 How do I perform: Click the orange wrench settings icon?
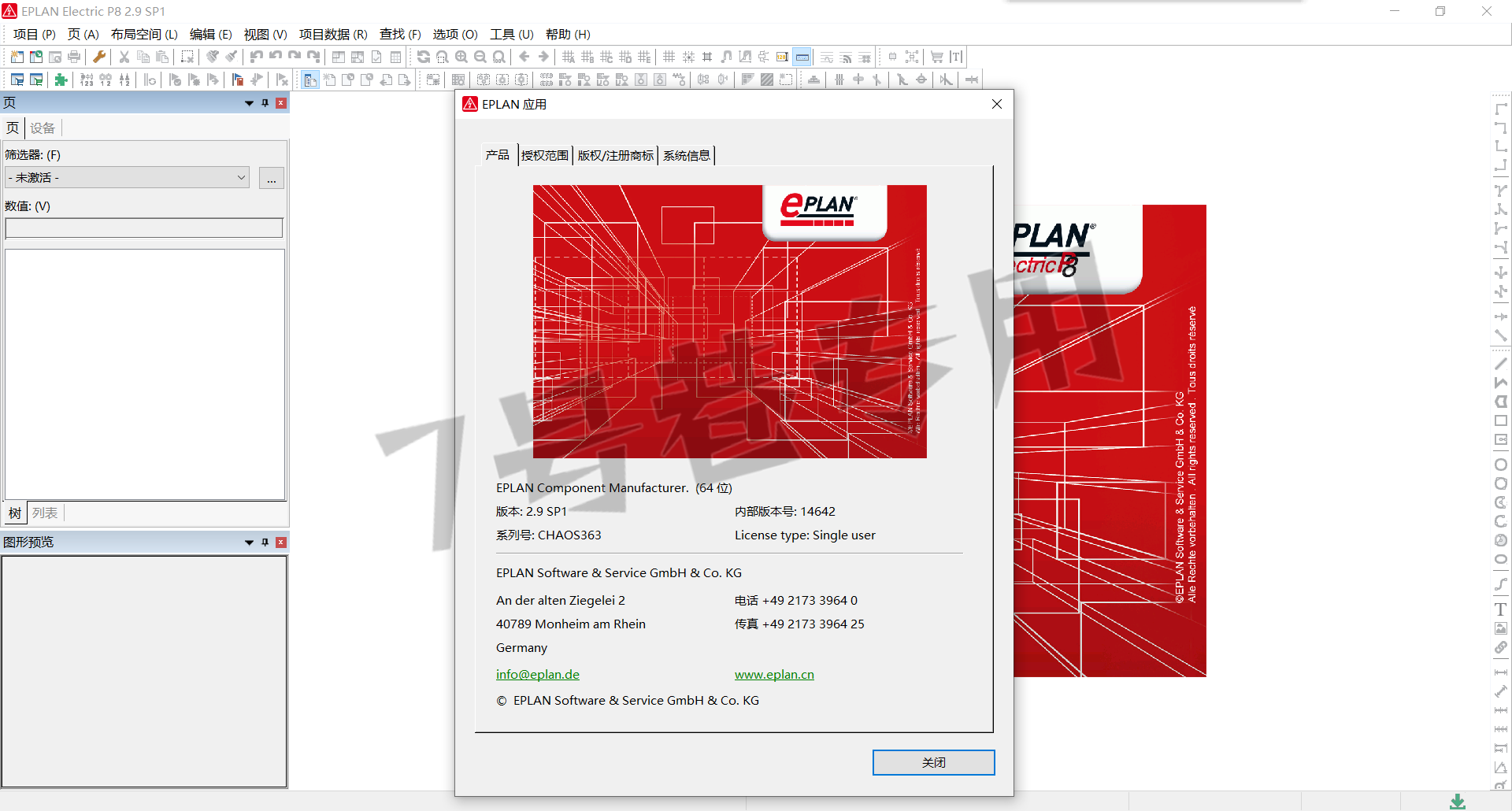coord(99,57)
